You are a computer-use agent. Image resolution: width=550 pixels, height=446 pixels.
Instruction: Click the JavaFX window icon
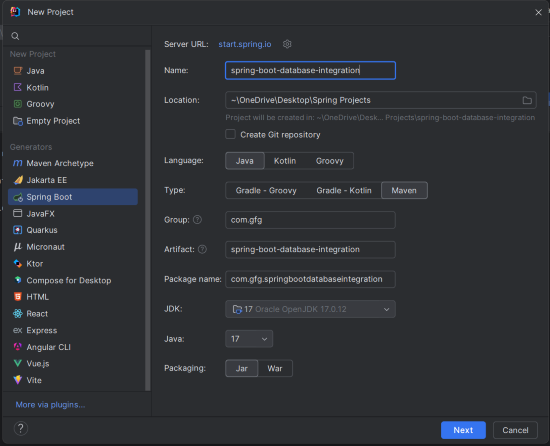pos(18,213)
